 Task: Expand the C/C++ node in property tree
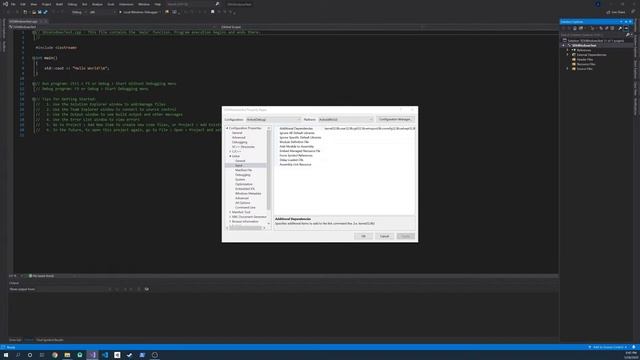[x=230, y=151]
